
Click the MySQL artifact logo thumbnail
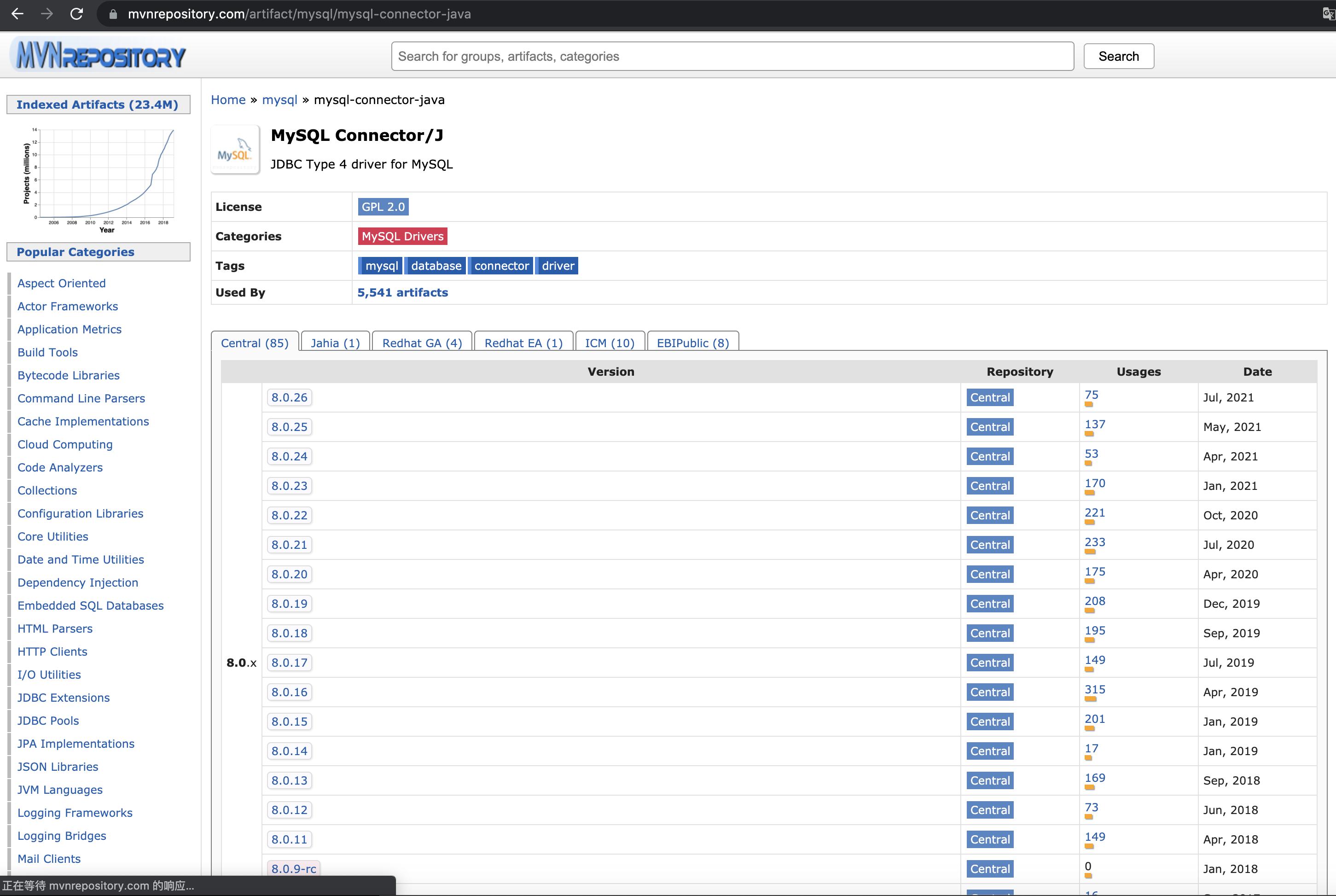click(x=235, y=150)
